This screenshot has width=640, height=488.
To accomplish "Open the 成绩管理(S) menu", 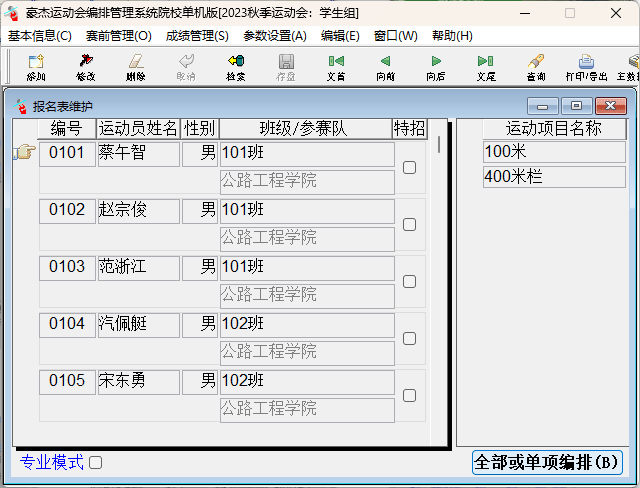I will point(197,36).
